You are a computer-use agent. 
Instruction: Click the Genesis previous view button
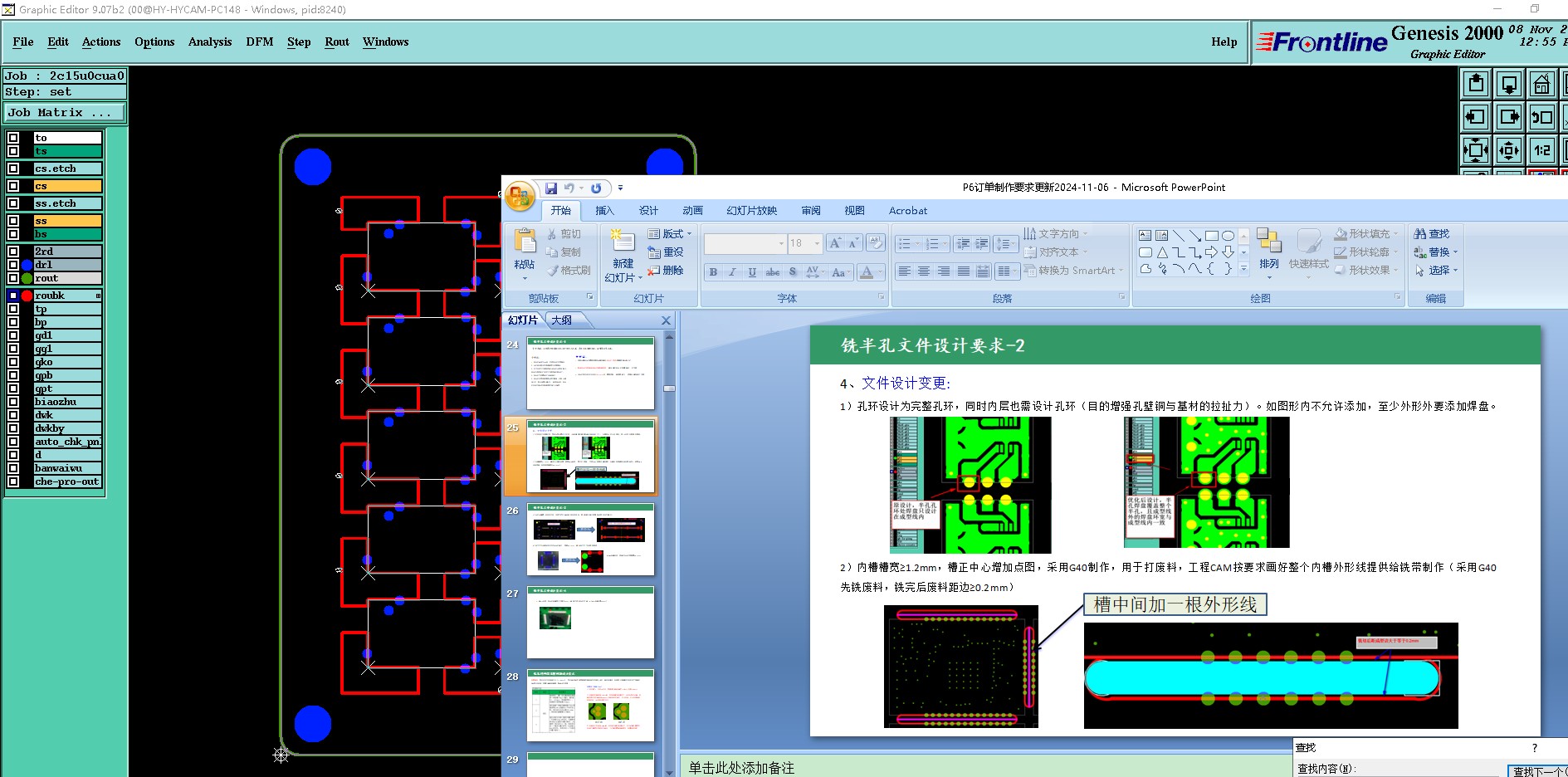1542,117
